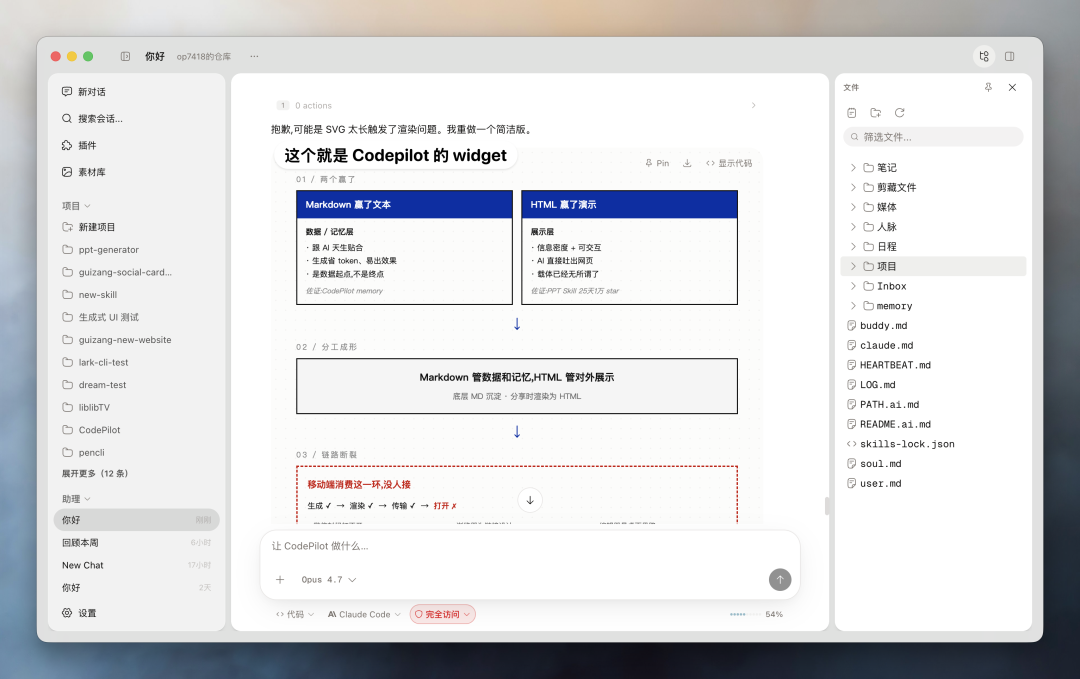1080x679 pixels.
Task: Open the Claude Code dropdown
Action: tap(364, 614)
